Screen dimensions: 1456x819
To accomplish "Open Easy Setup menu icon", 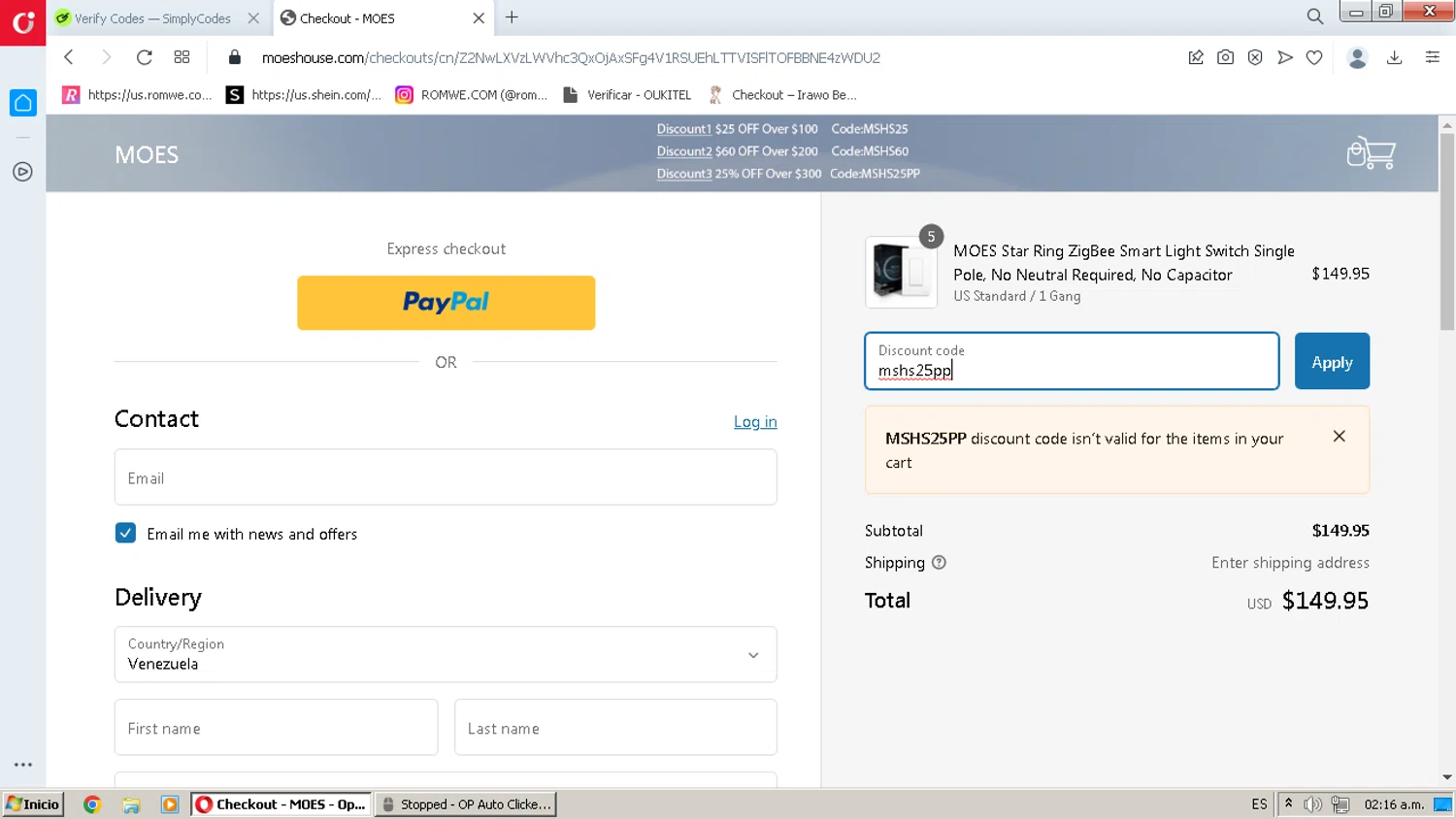I will (1432, 57).
